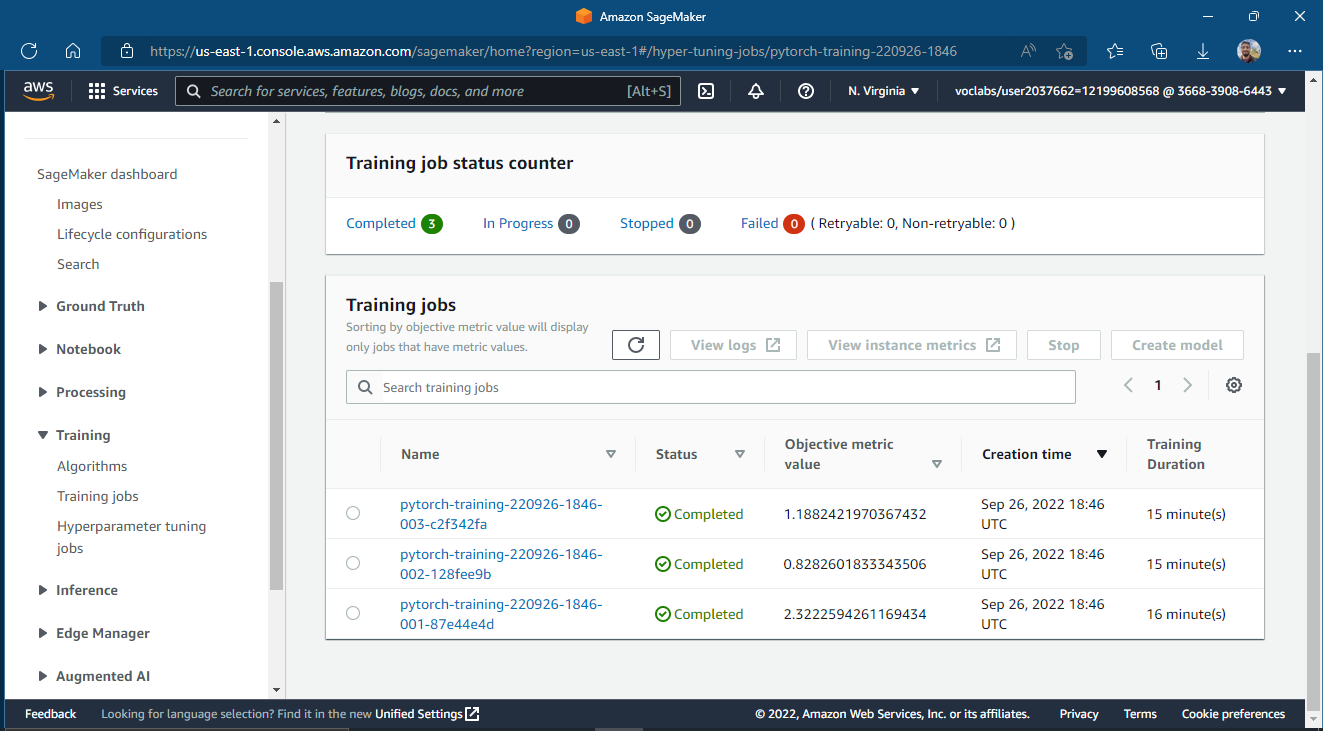Click the AWS logo
The height and width of the screenshot is (731, 1323).
point(38,91)
